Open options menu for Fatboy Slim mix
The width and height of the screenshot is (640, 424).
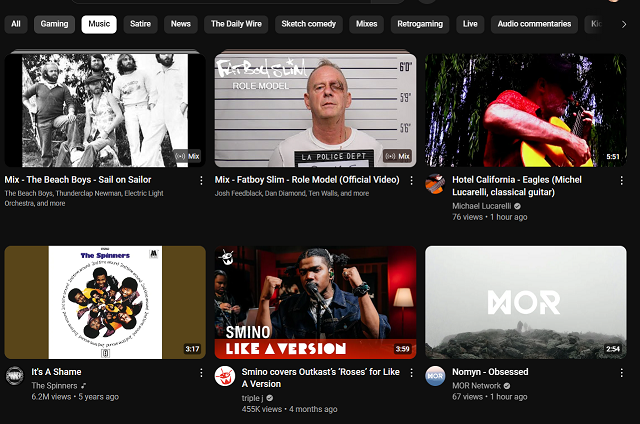click(x=411, y=180)
